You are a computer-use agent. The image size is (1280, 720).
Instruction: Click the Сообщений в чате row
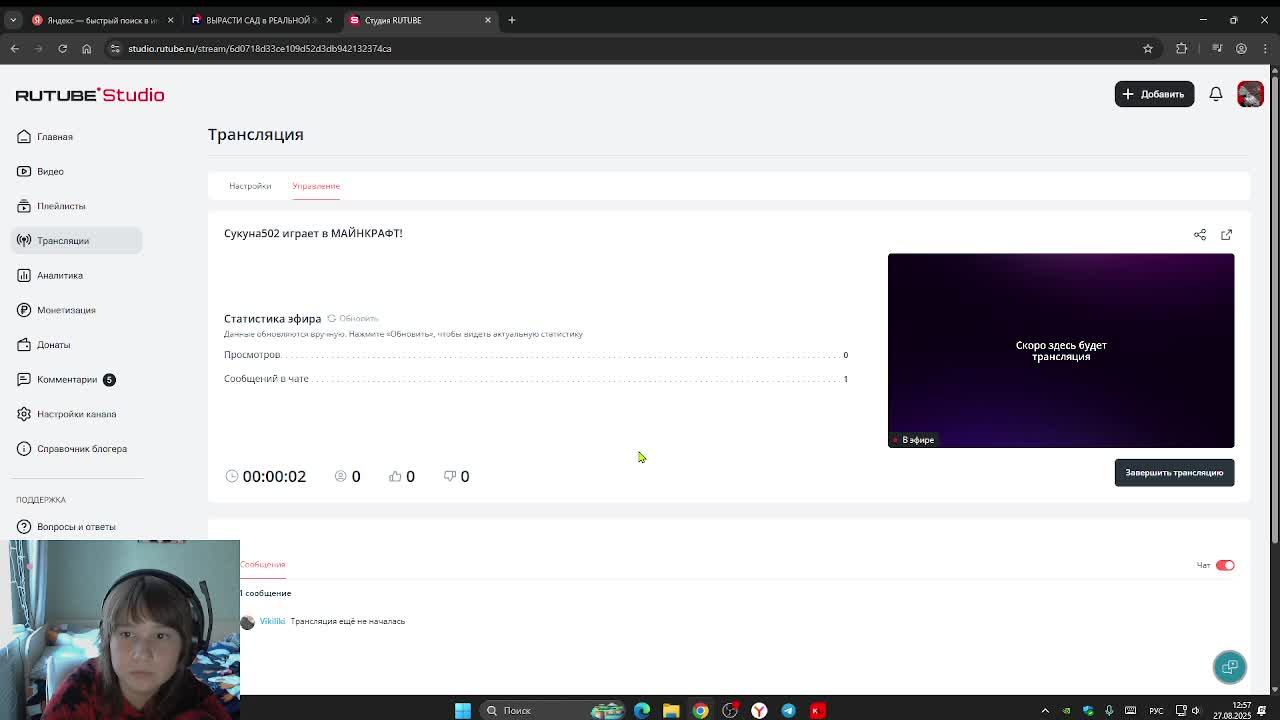tap(536, 379)
